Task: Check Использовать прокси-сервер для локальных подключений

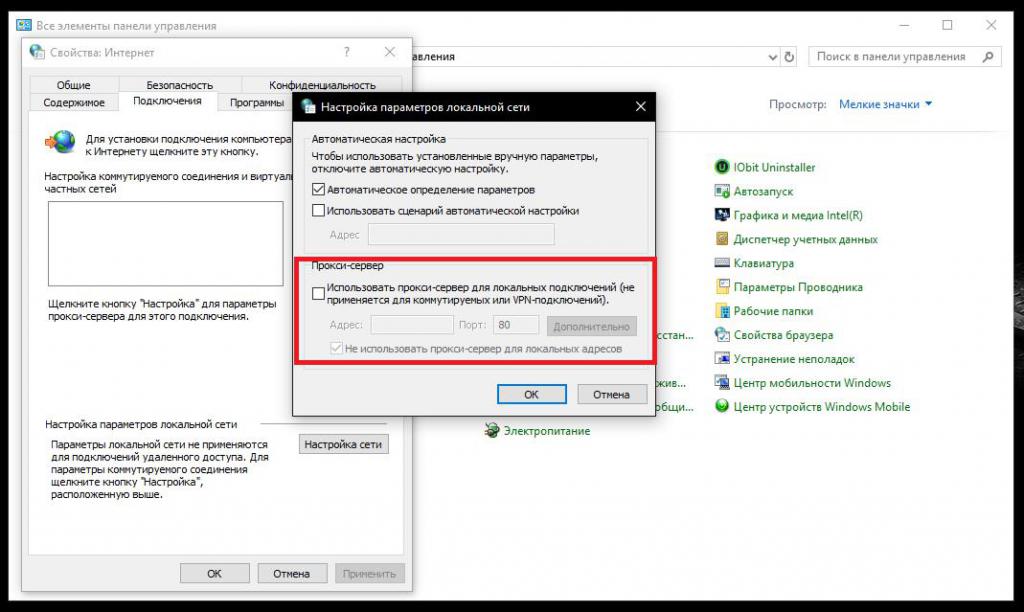Action: 318,294
